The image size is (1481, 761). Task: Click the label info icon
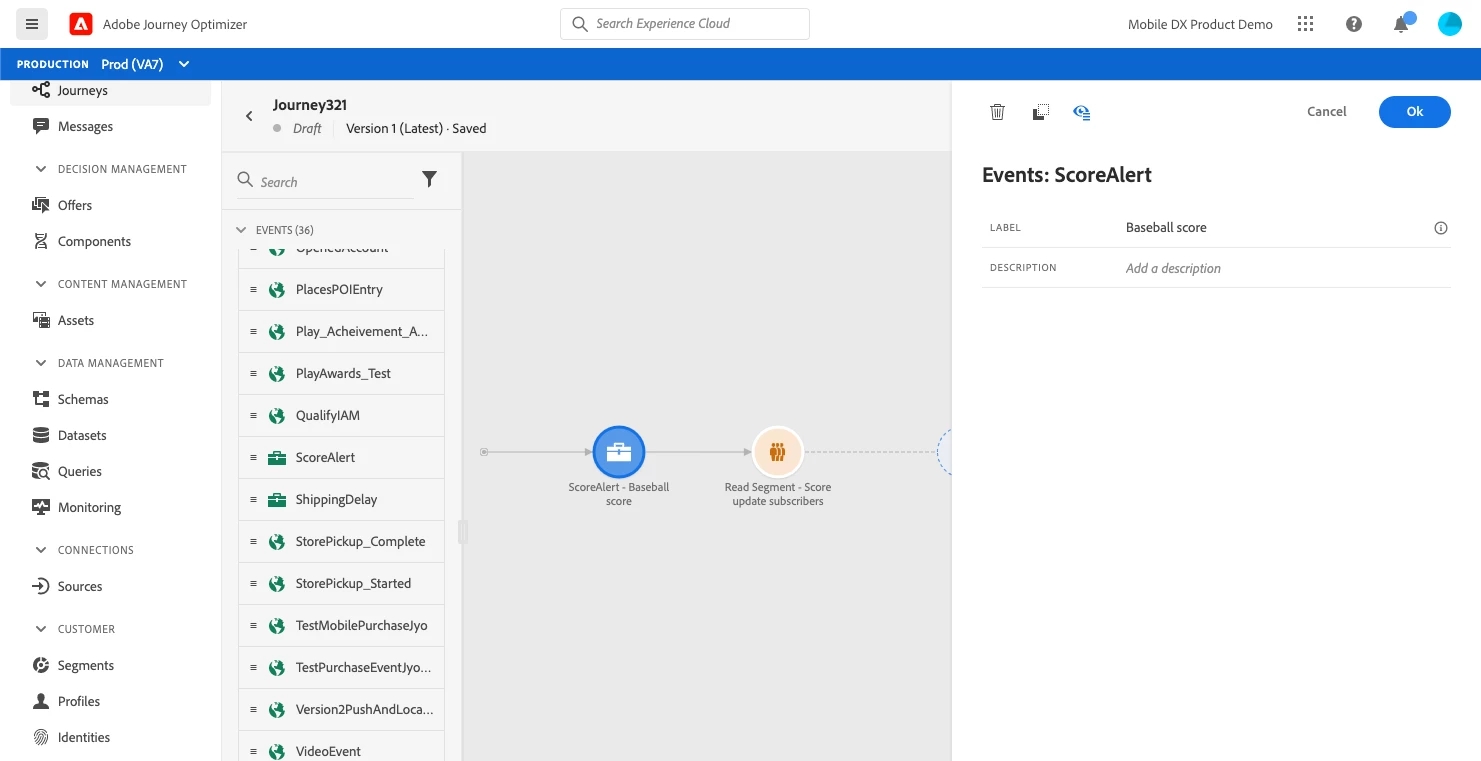coord(1441,228)
